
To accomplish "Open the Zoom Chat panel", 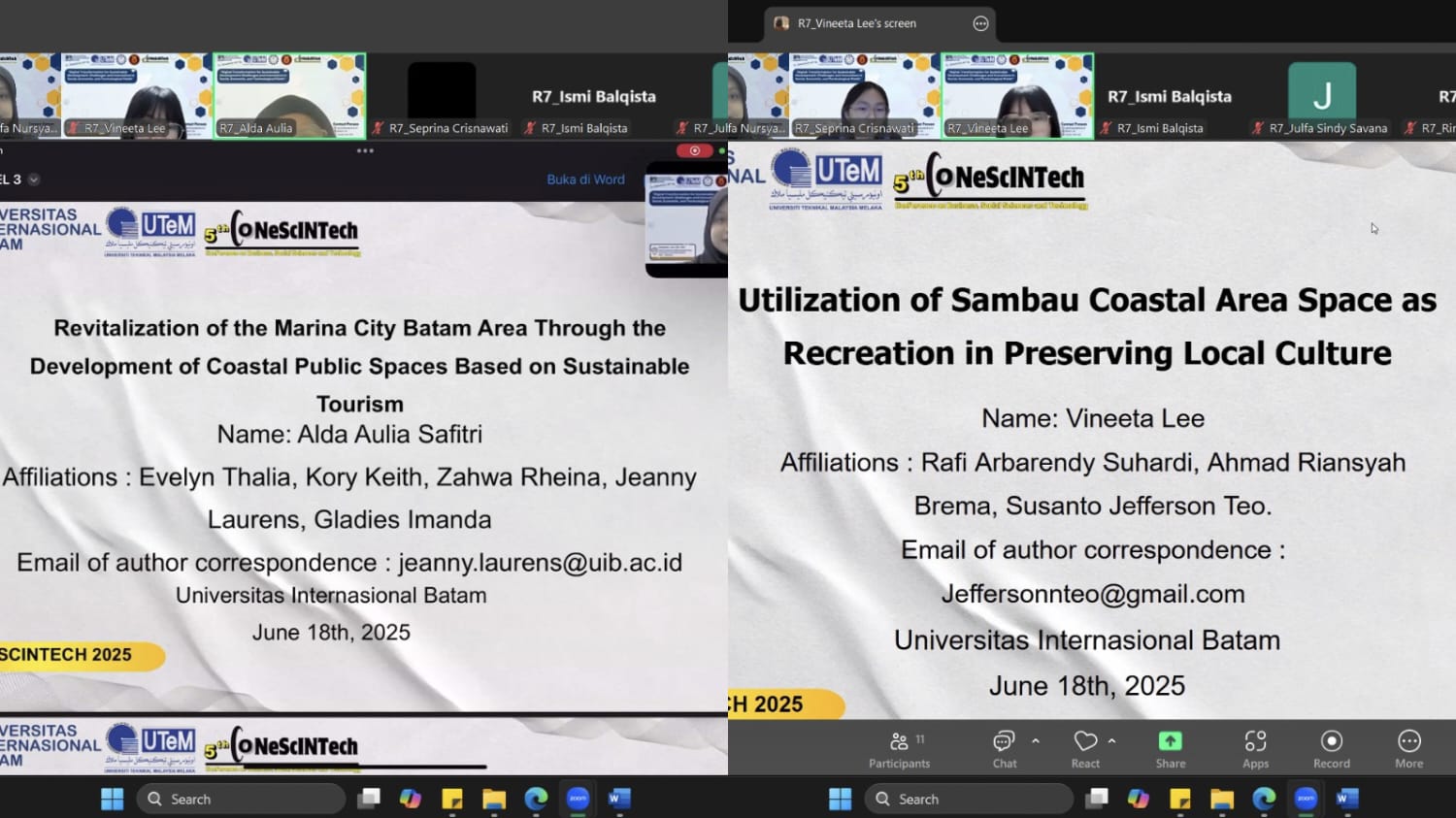I will click(x=1004, y=749).
